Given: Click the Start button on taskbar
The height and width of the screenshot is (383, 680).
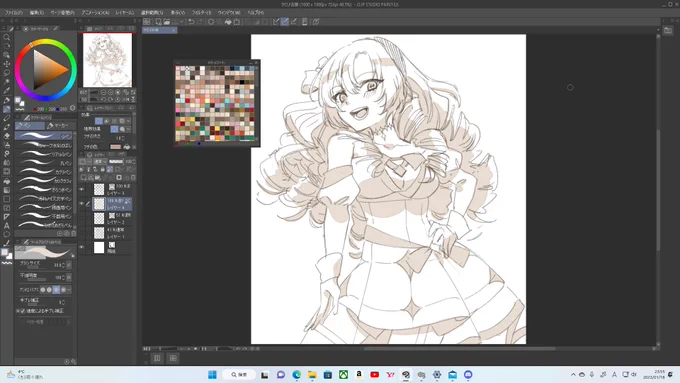Looking at the screenshot, I should [x=212, y=374].
